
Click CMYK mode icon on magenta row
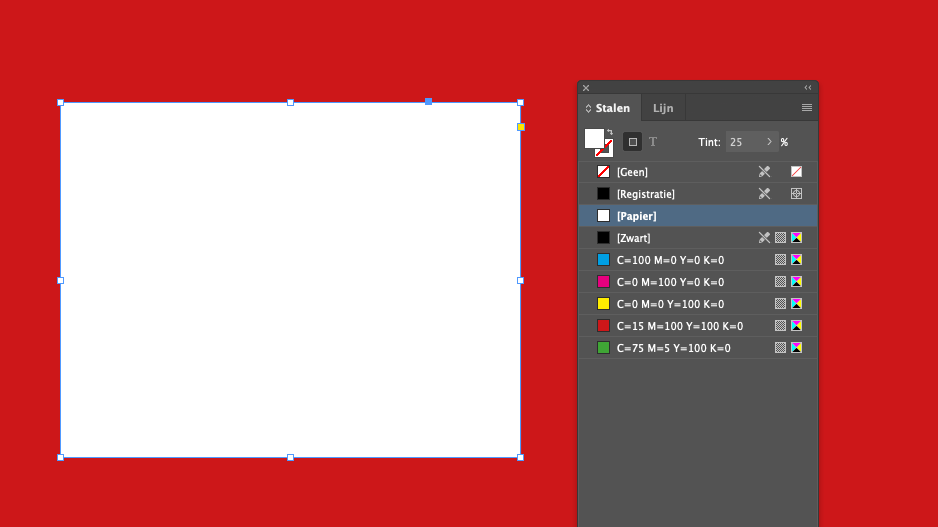click(x=796, y=282)
